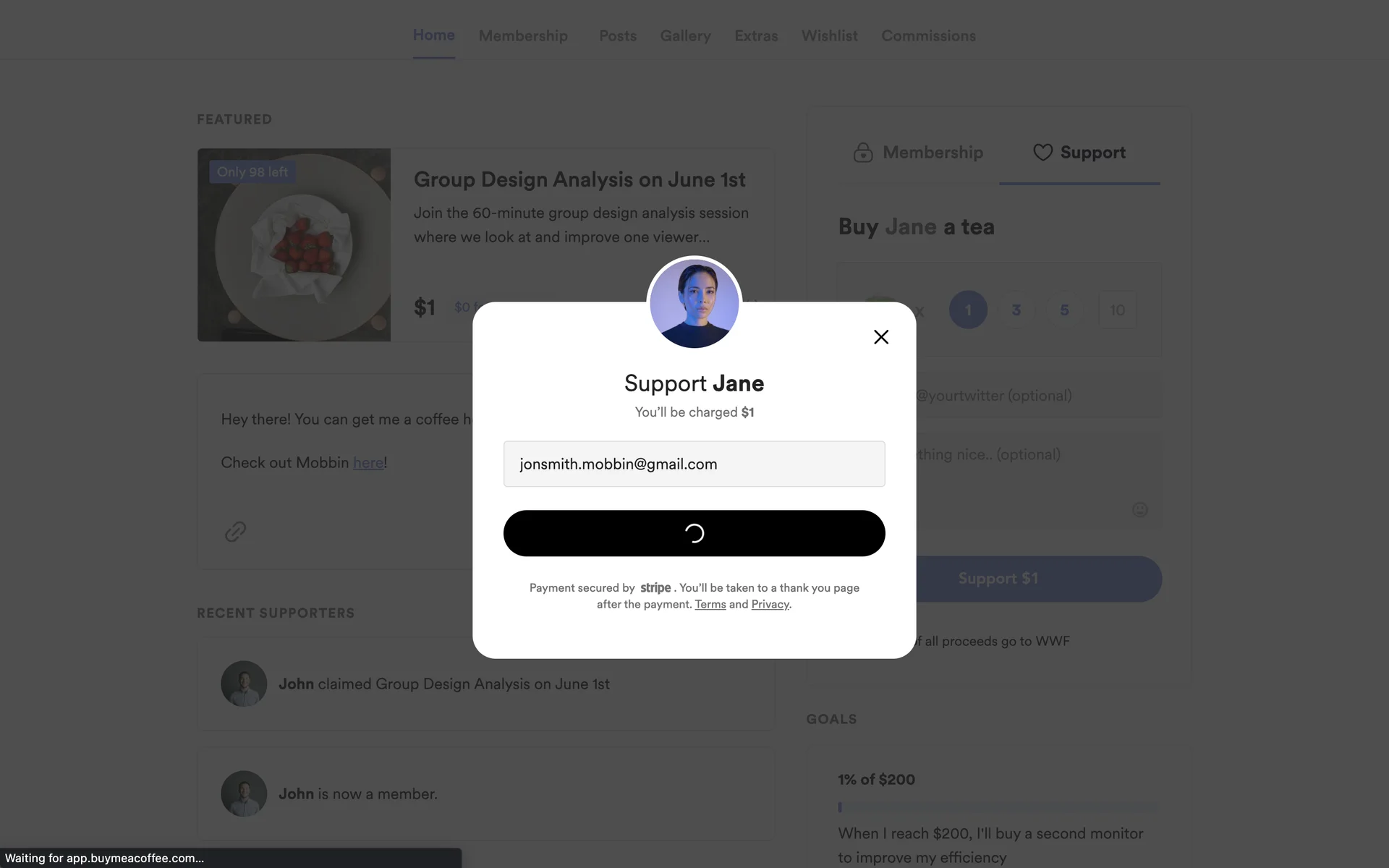Click the custom quantity box showing 10
The width and height of the screenshot is (1389, 868).
pos(1117,310)
